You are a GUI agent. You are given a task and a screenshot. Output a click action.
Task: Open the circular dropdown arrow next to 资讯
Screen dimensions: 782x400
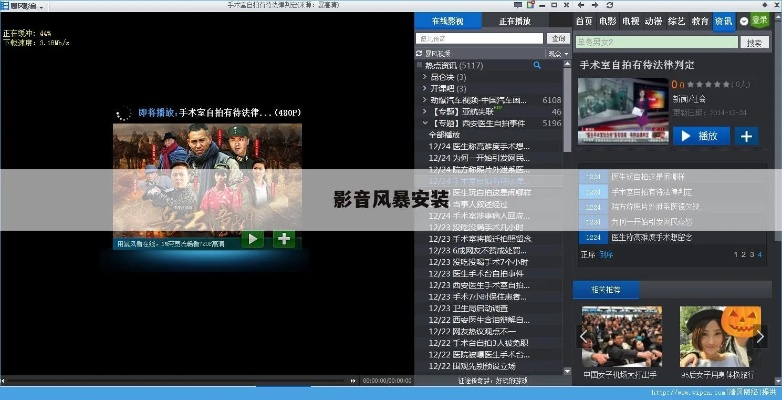[x=743, y=20]
